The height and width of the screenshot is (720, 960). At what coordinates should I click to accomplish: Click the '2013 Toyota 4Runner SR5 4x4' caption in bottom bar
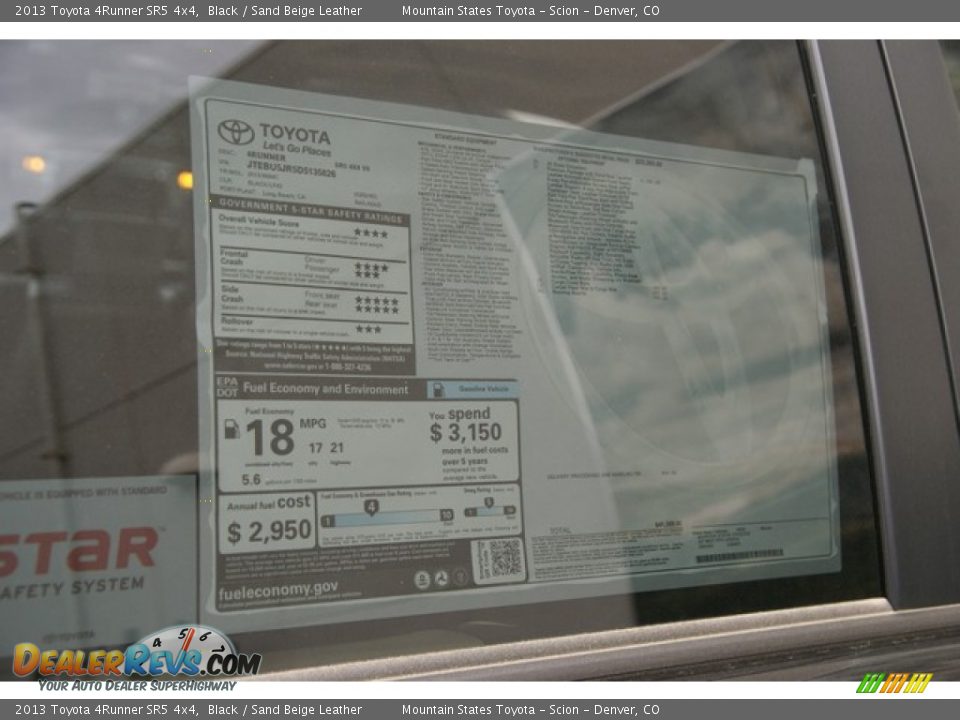coord(107,710)
